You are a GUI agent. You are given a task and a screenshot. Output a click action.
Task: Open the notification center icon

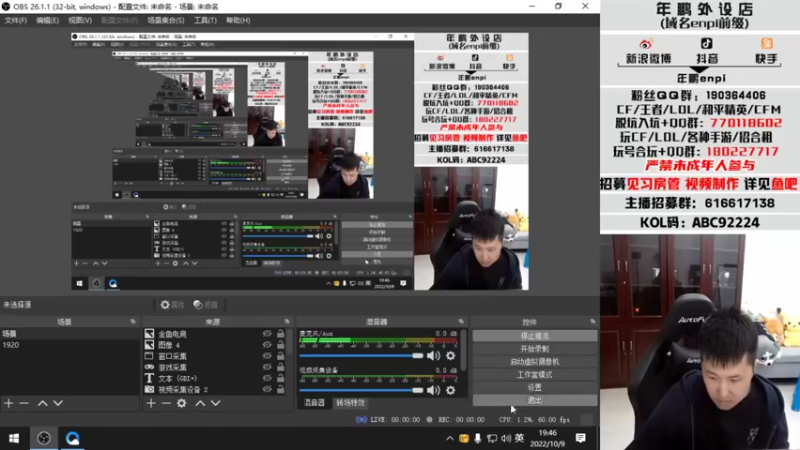(581, 438)
